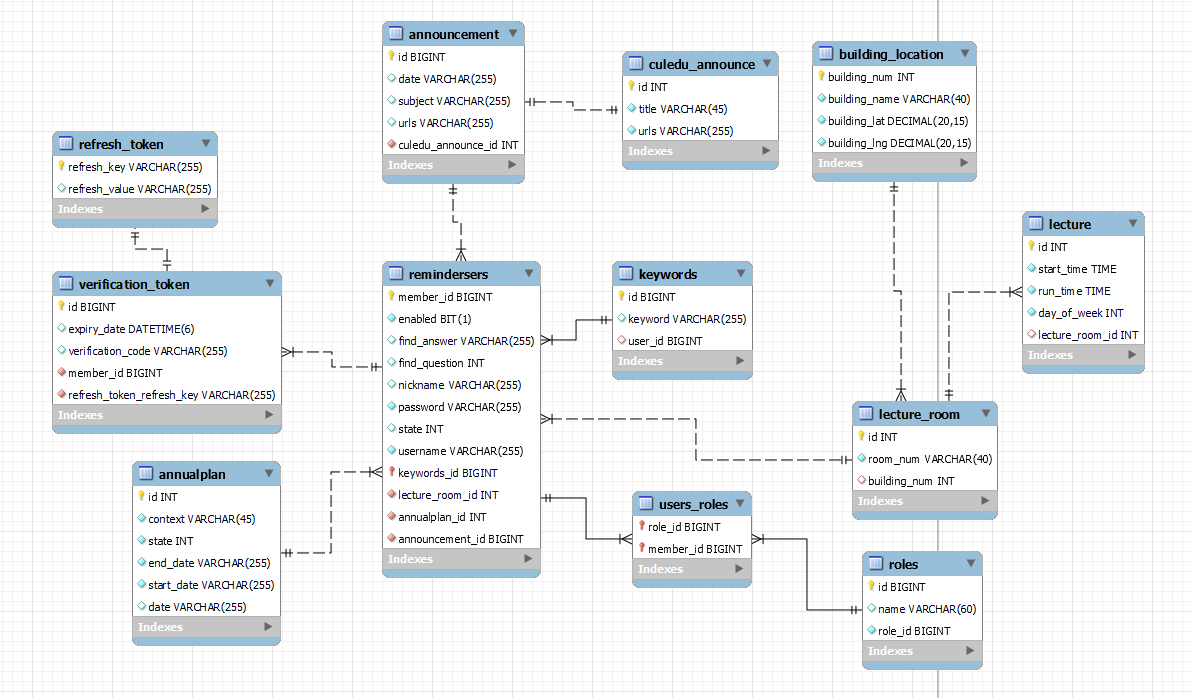Click the diamond next to state INT in annualplan
1191x698 pixels.
(x=143, y=540)
